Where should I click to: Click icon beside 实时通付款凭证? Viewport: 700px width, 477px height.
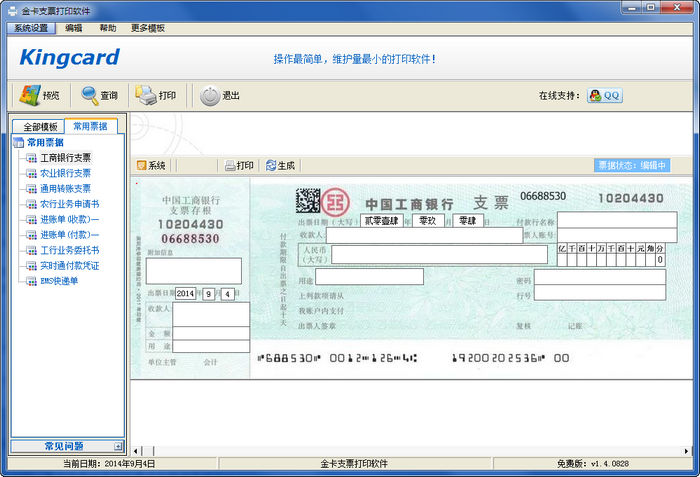[31, 266]
